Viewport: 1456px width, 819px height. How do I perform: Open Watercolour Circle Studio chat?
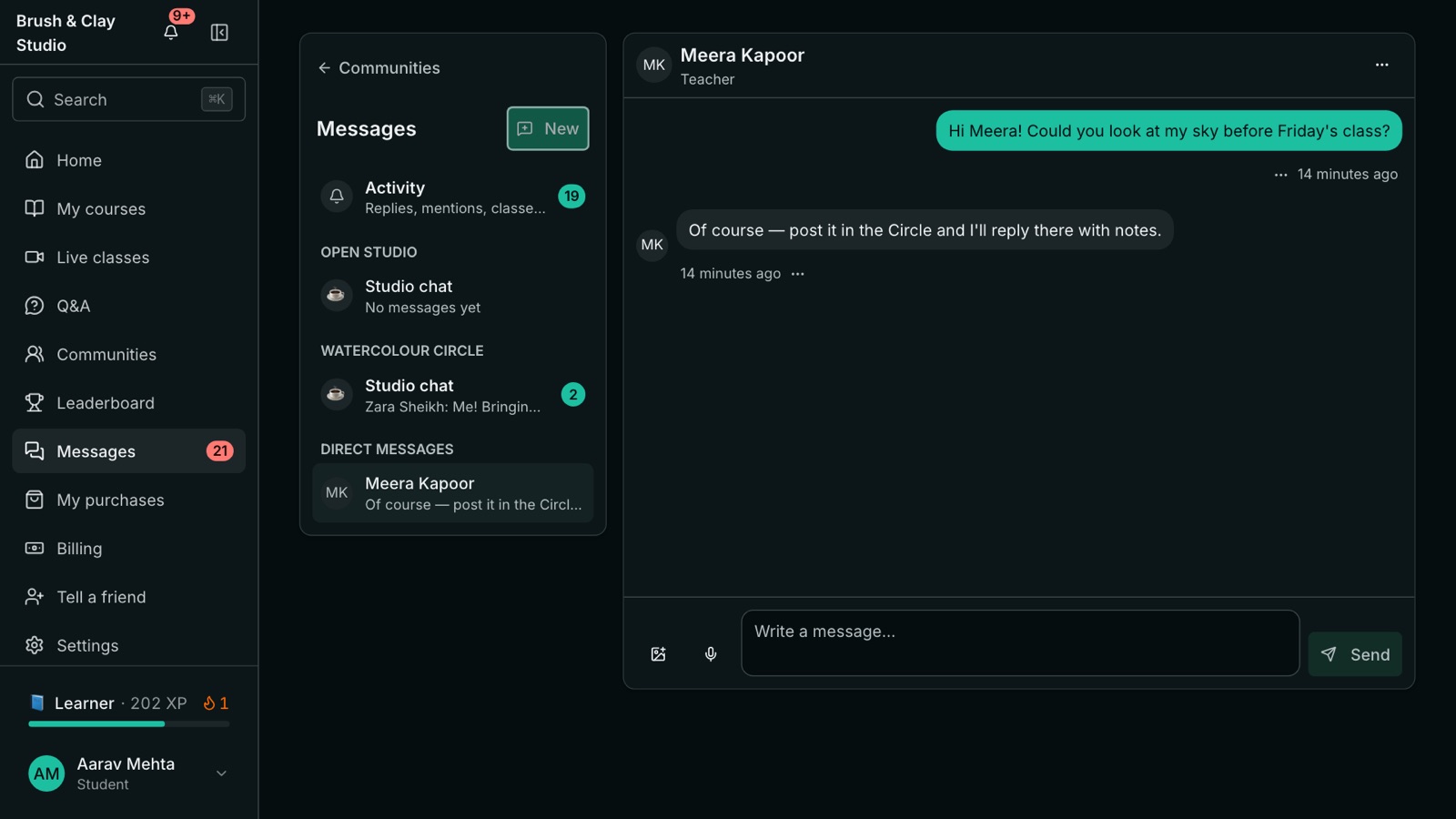coord(453,395)
